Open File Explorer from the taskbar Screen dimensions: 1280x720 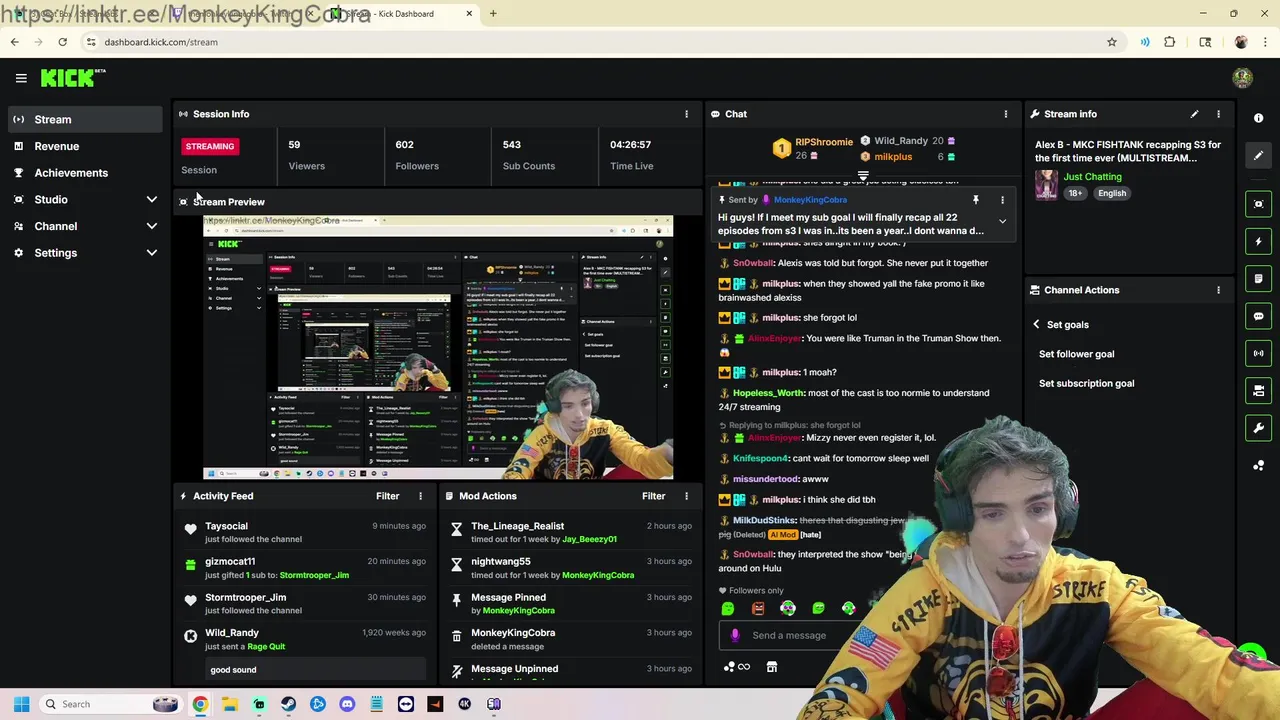230,704
